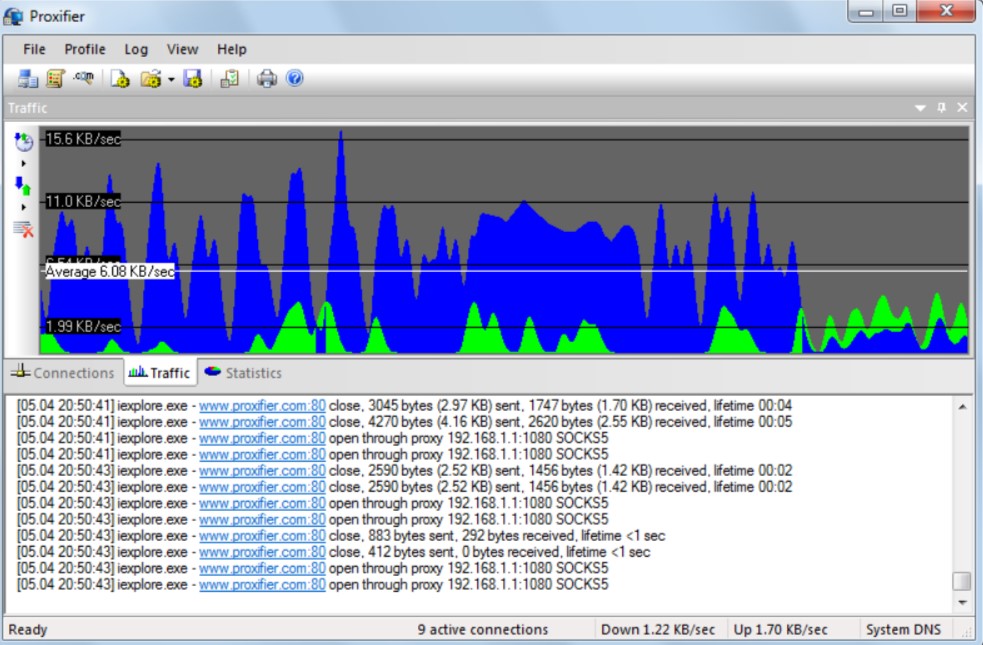Expand the open profile dropdown arrow
This screenshot has width=983, height=645.
click(x=171, y=80)
